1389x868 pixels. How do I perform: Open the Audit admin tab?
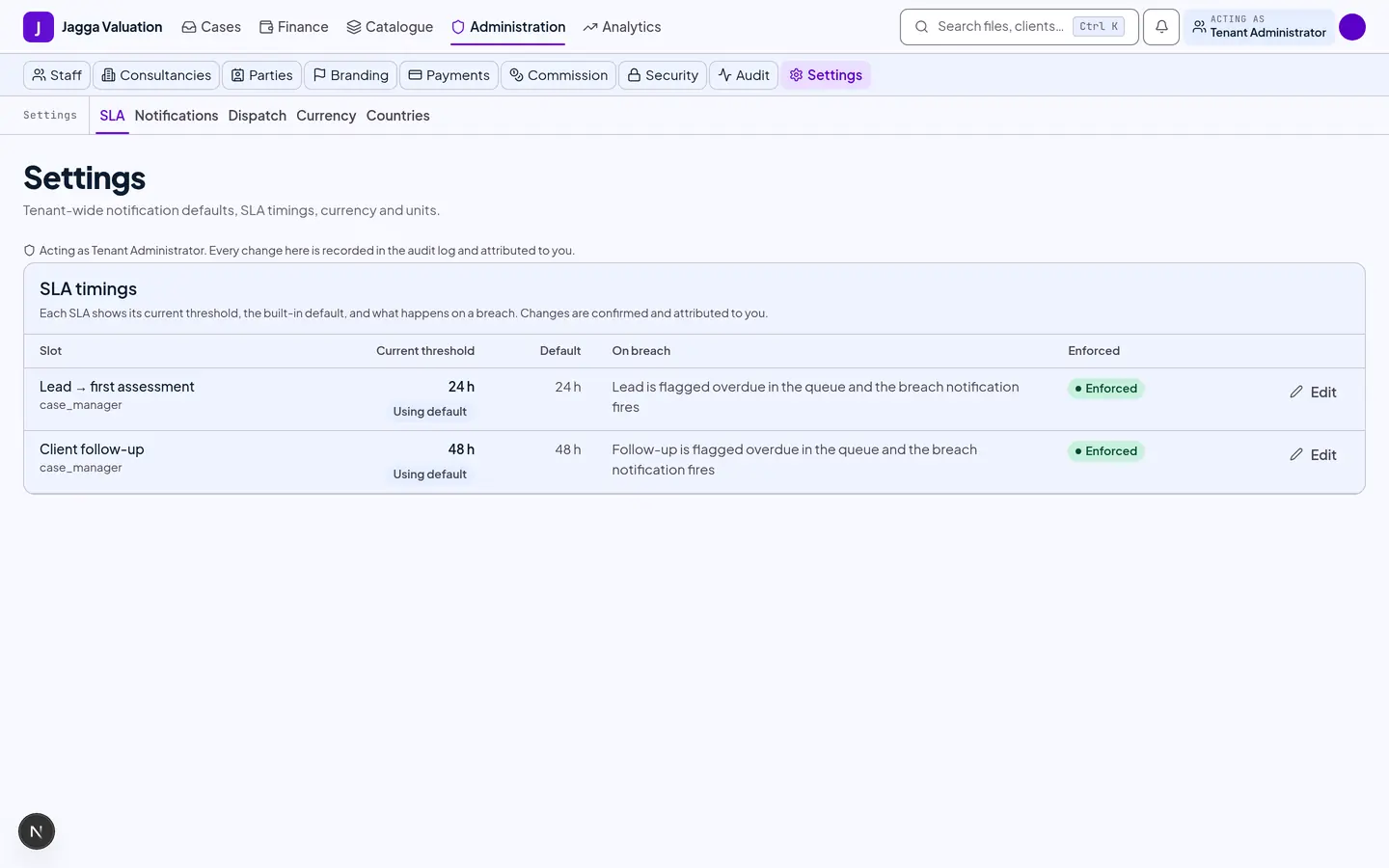tap(744, 75)
